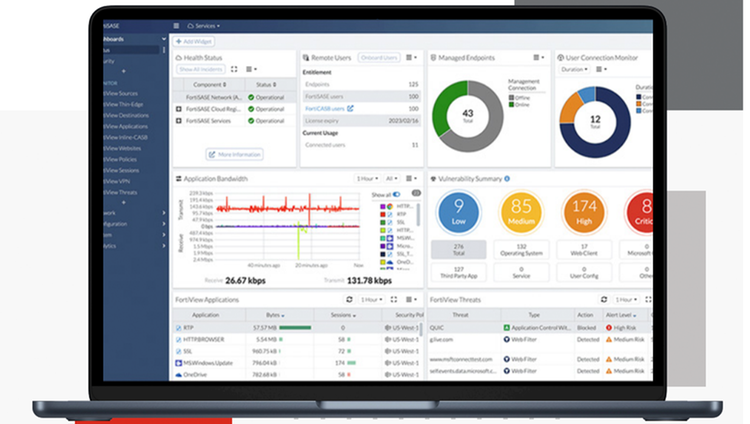Click FortiCASB external link icon
Viewport: 750px width, 424px height.
350,109
